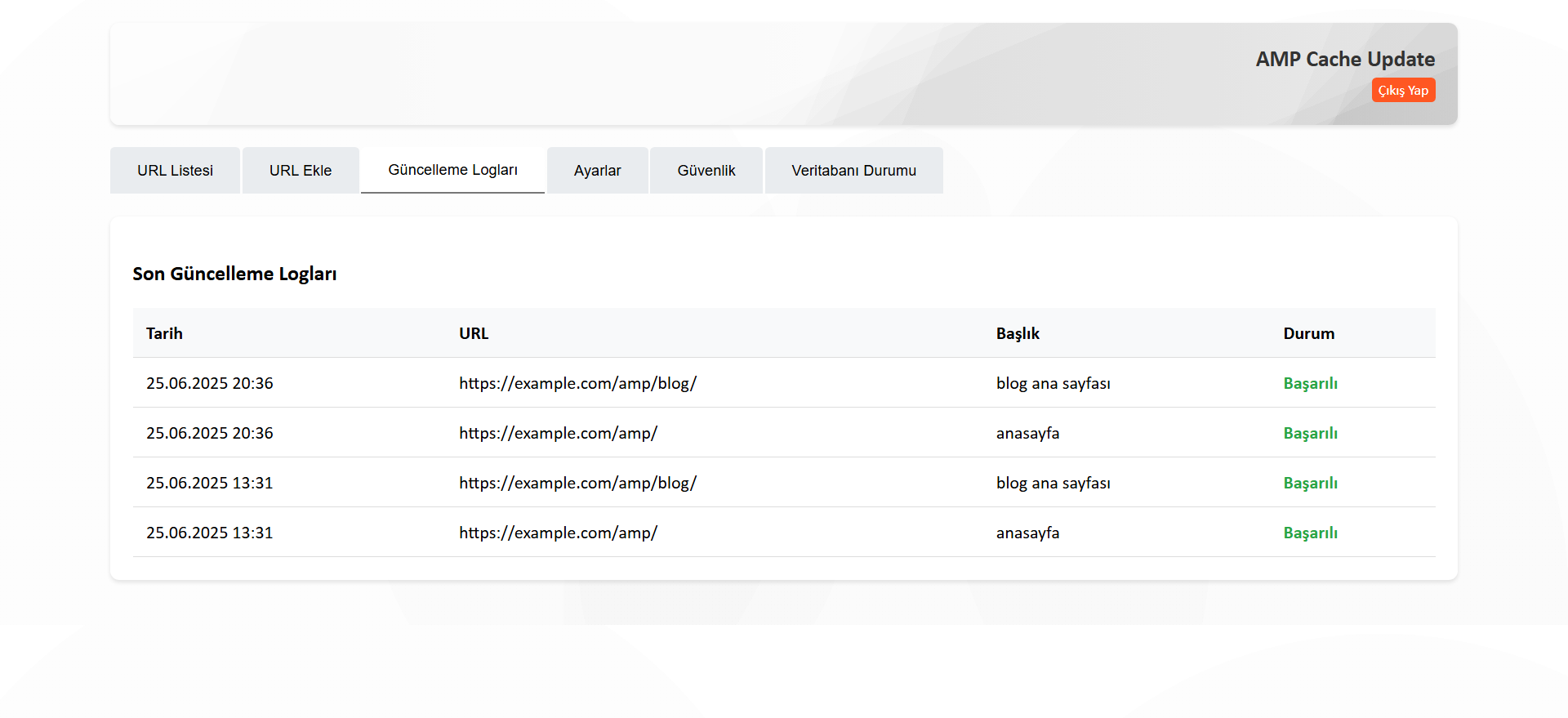
Task: Click the third row's Başarılı status
Action: [x=1310, y=483]
